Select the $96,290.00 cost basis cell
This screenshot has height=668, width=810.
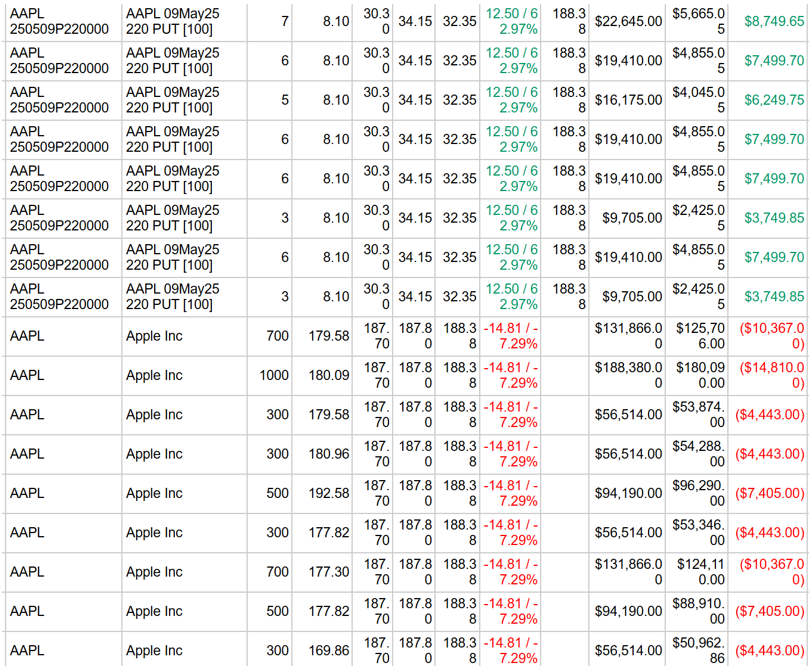(698, 493)
